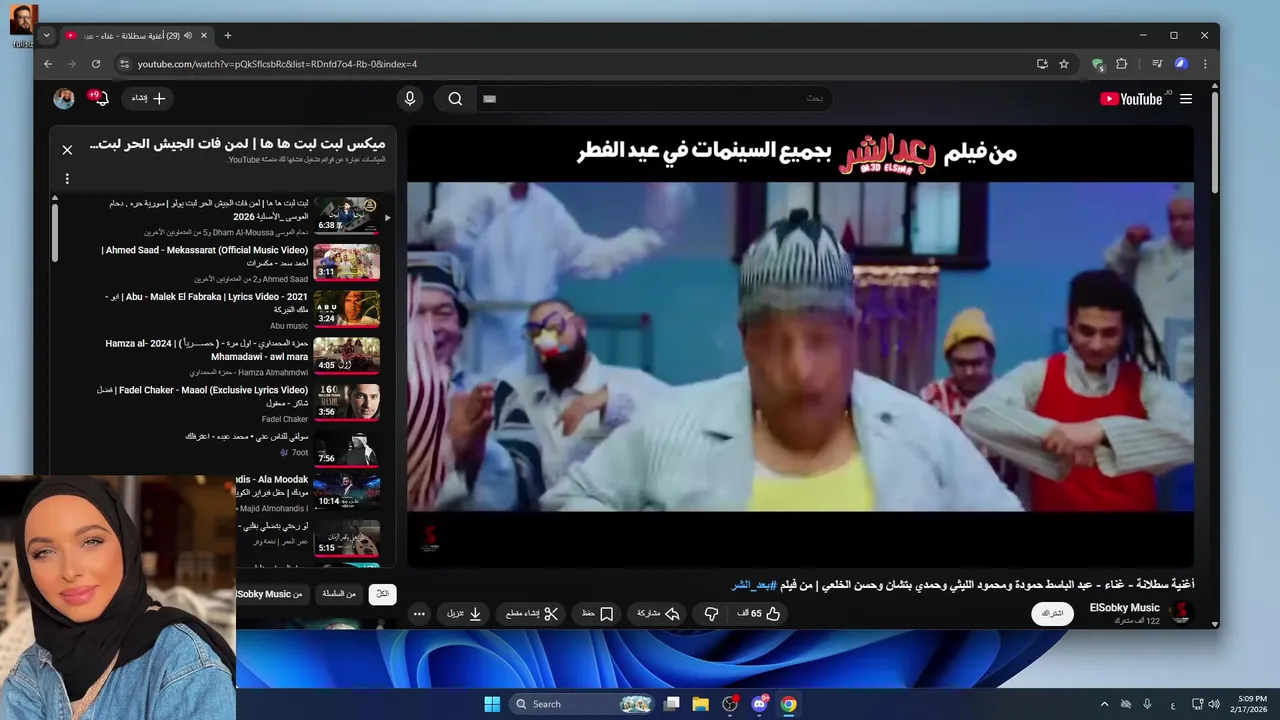Click the magnifier search button

pos(455,98)
